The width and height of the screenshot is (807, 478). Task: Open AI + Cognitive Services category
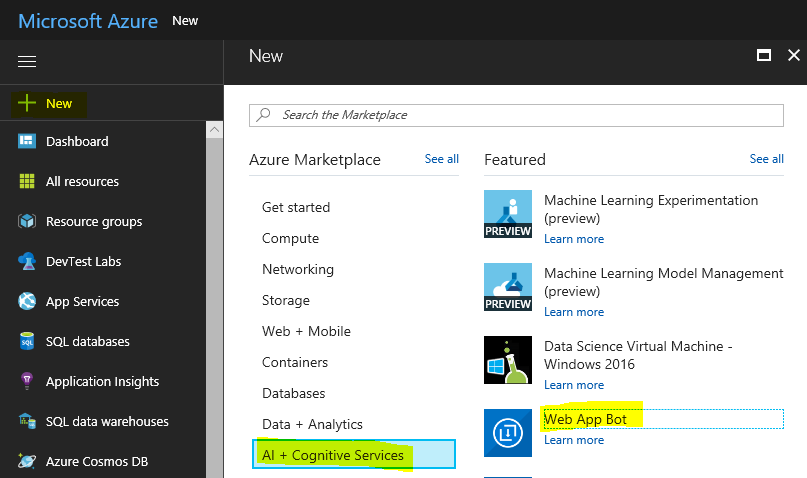click(333, 455)
